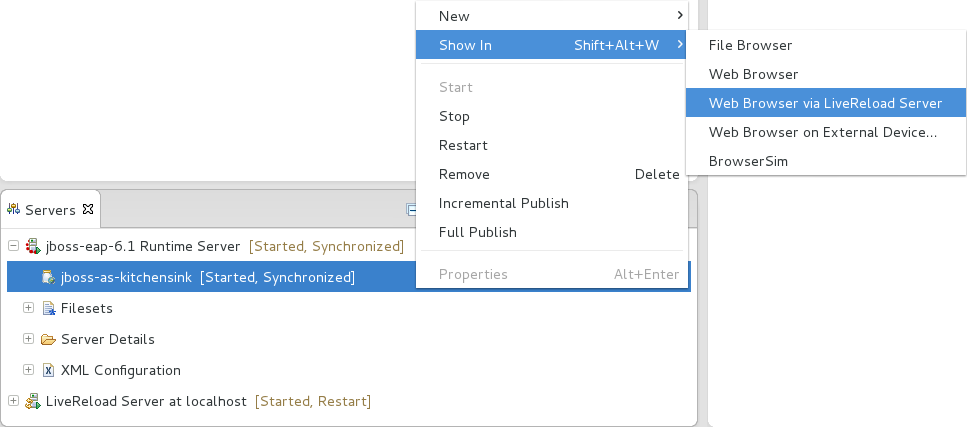Collapse the jboss-eap-6.1 Runtime Server node
The width and height of the screenshot is (967, 427).
(13, 246)
